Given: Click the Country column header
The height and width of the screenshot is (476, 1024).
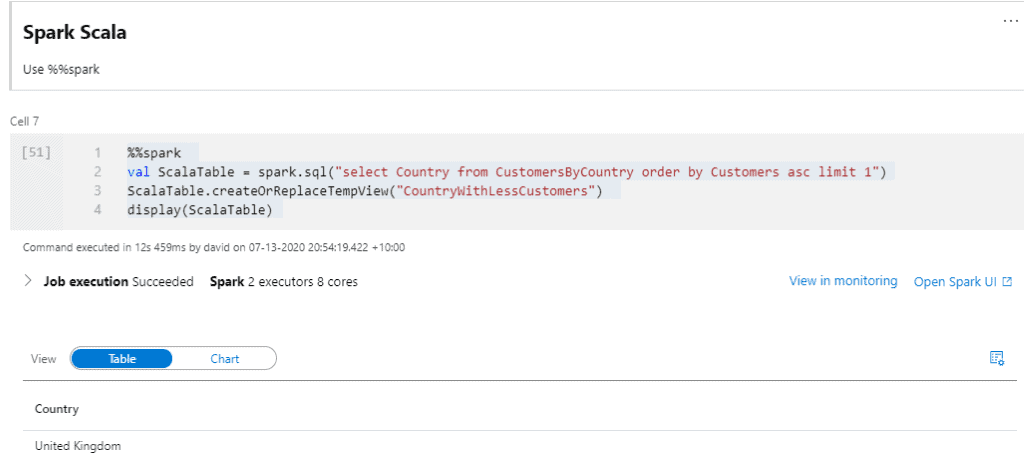Looking at the screenshot, I should pyautogui.click(x=57, y=409).
